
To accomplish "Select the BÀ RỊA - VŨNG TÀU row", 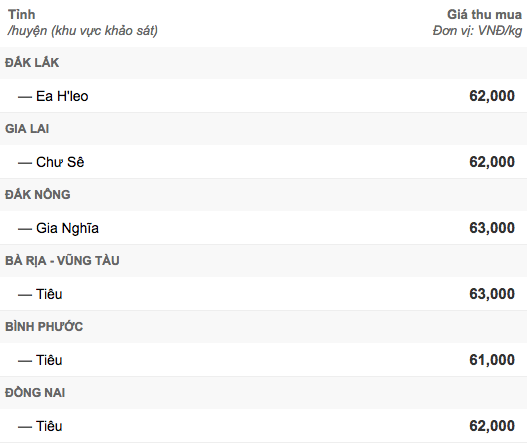I will coord(264,260).
